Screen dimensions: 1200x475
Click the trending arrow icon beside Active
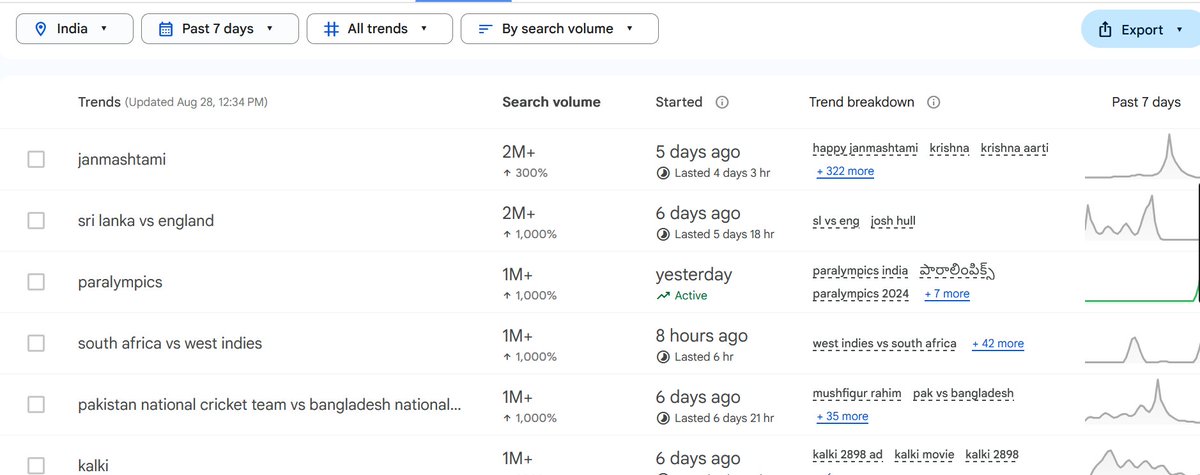pos(663,296)
